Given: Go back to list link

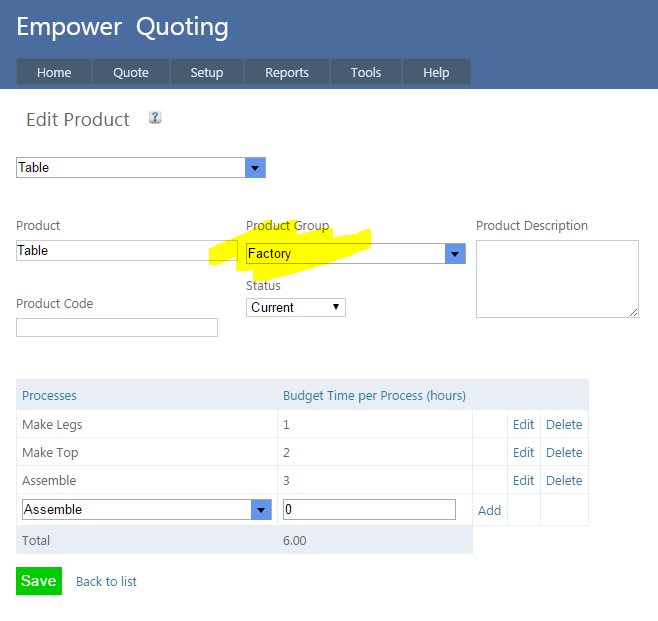Looking at the screenshot, I should coord(106,582).
